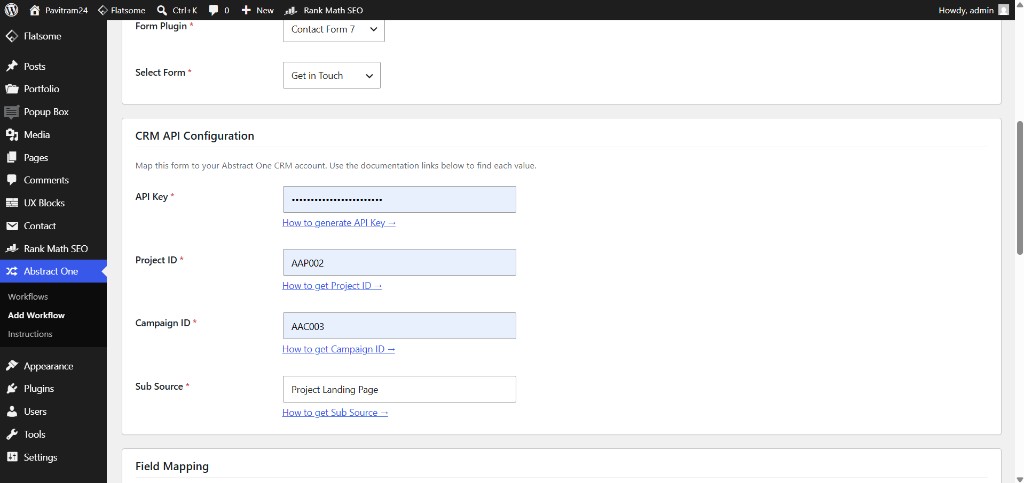Open Media menu label
Screen dimensions: 1024x483
(x=37, y=134)
